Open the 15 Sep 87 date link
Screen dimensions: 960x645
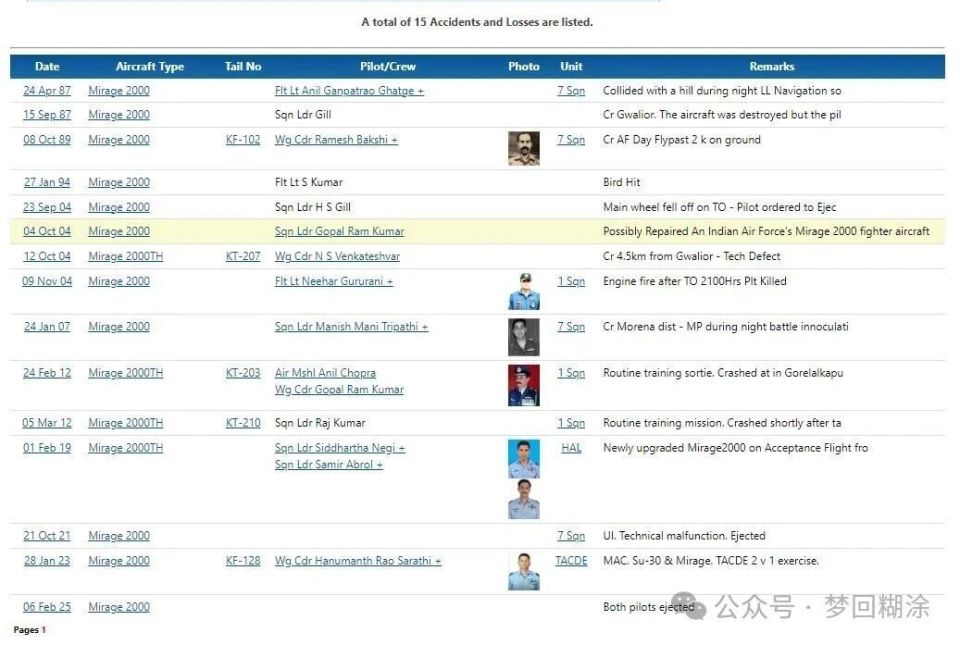coord(47,114)
